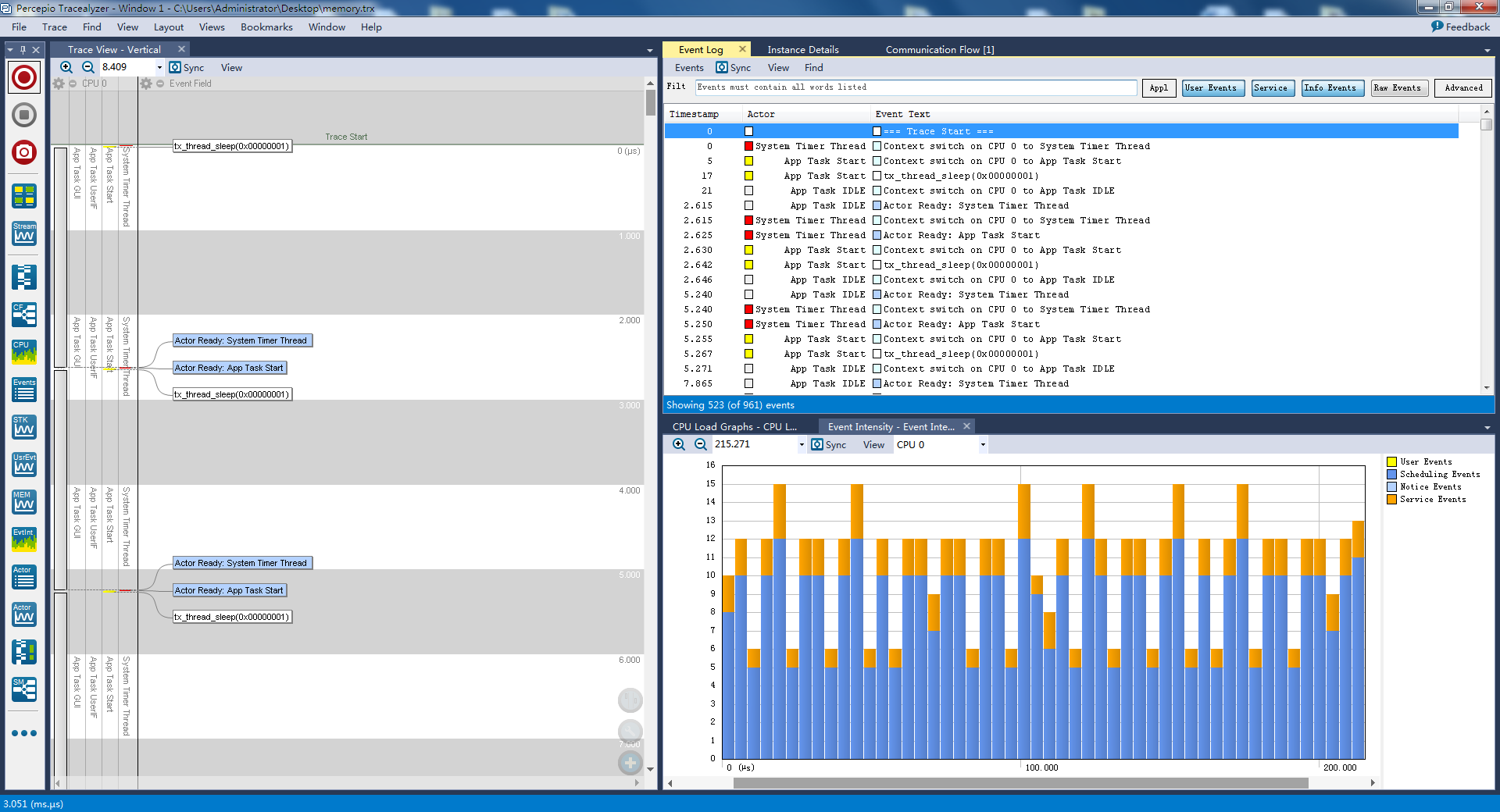This screenshot has height=812, width=1500.
Task: Open the Stream trace tool in sidebar
Action: point(24,233)
